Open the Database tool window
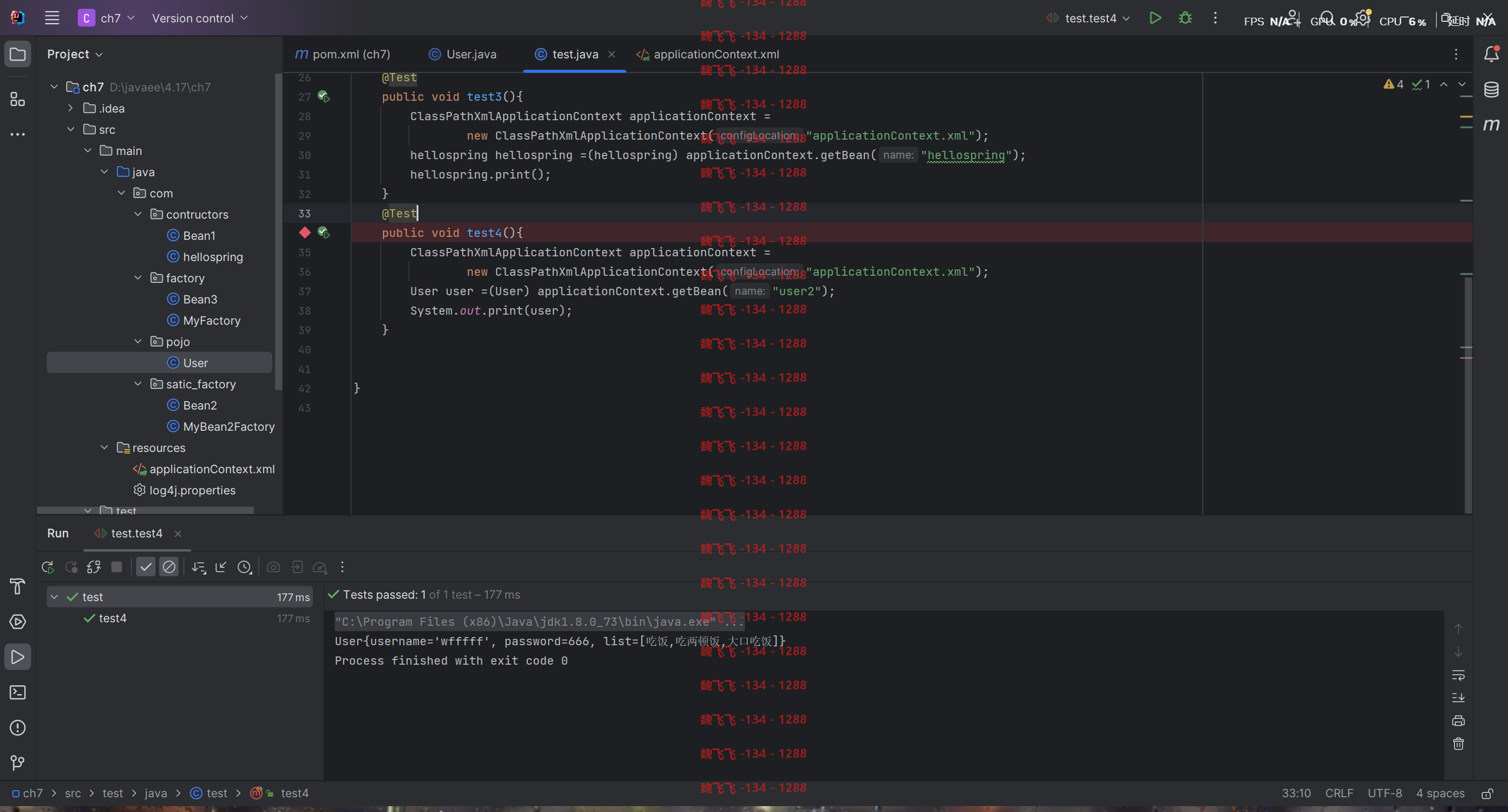This screenshot has width=1508, height=812. point(1491,90)
